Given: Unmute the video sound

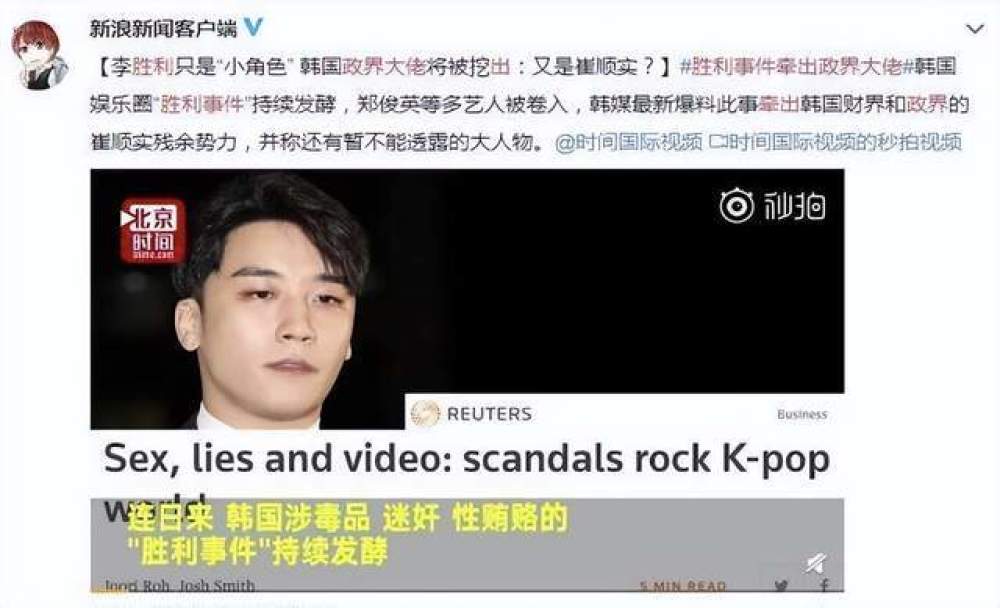Looking at the screenshot, I should tap(814, 563).
